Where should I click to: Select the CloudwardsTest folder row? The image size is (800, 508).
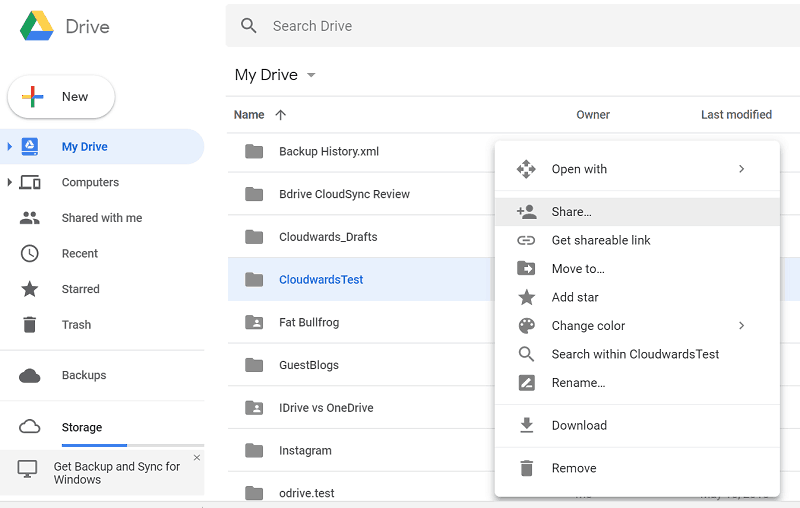coord(361,280)
